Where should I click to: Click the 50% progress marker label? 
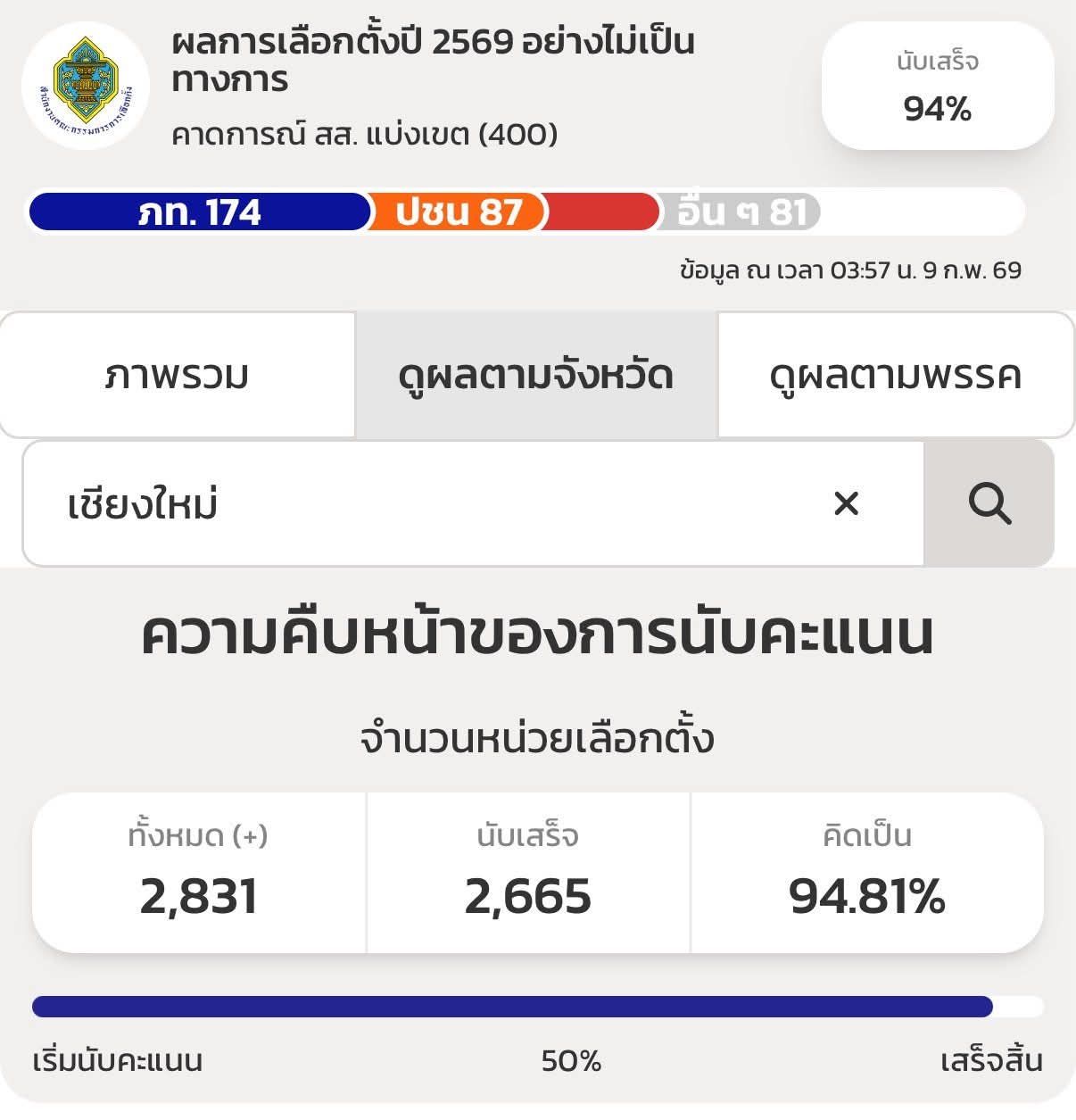571,1061
